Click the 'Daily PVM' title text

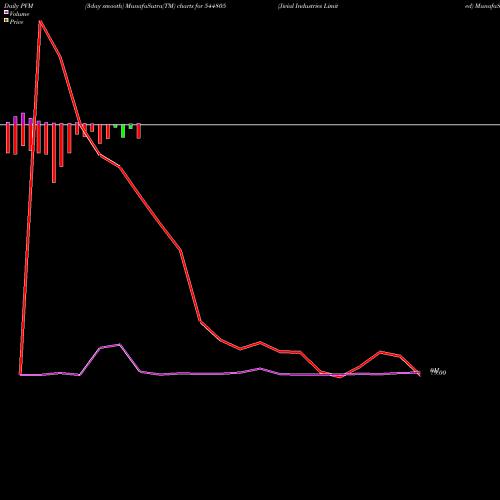(19, 6)
